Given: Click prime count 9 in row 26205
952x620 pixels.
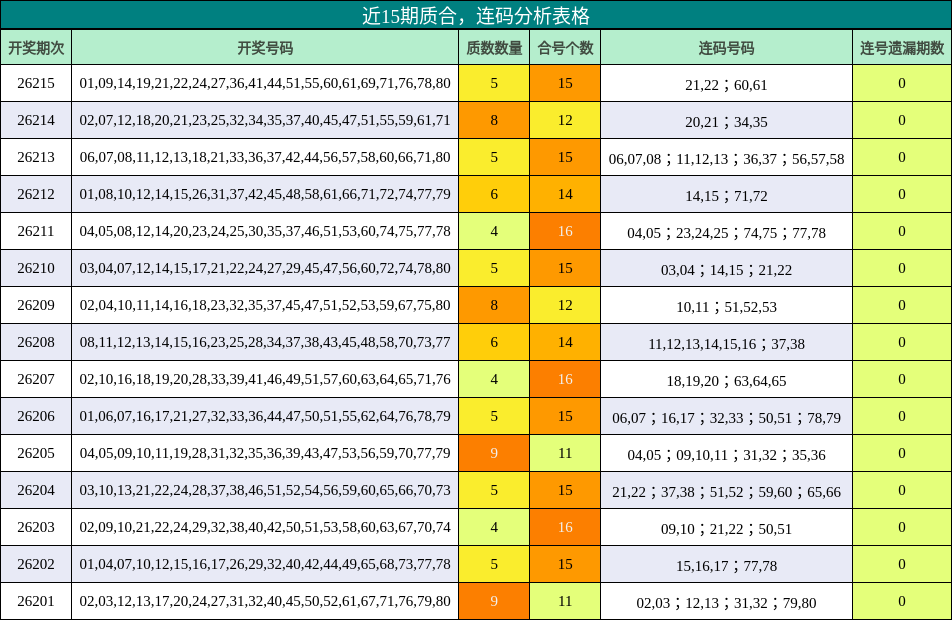Looking at the screenshot, I should 494,454.
